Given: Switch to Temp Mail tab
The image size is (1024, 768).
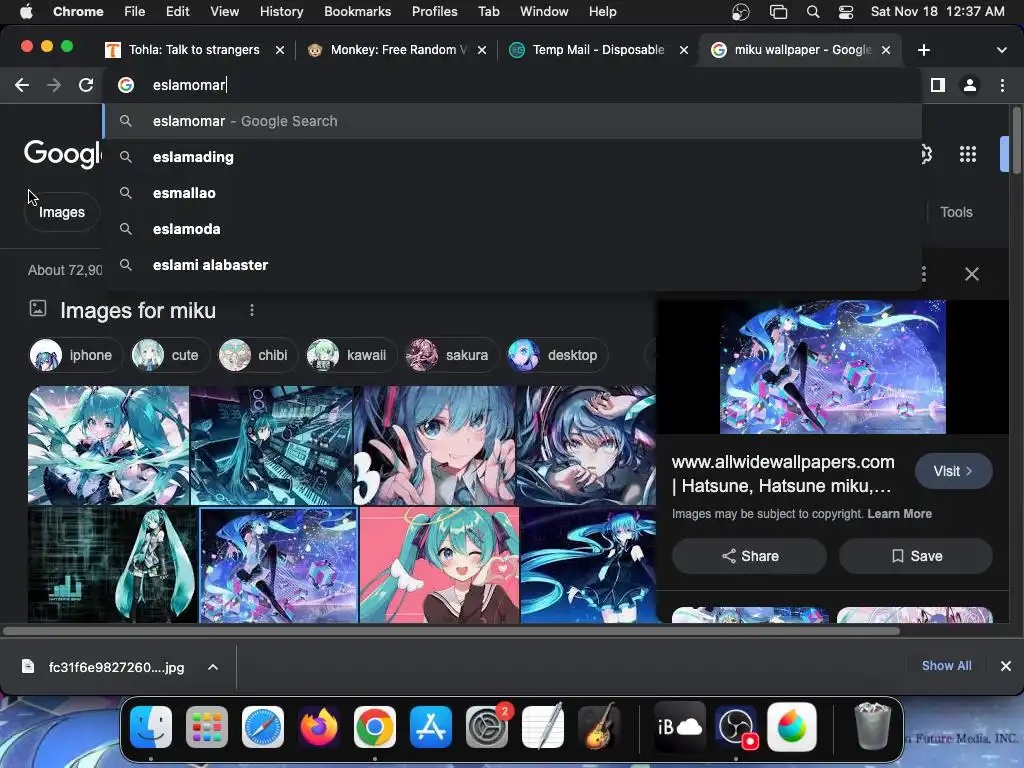Looking at the screenshot, I should coord(598,50).
